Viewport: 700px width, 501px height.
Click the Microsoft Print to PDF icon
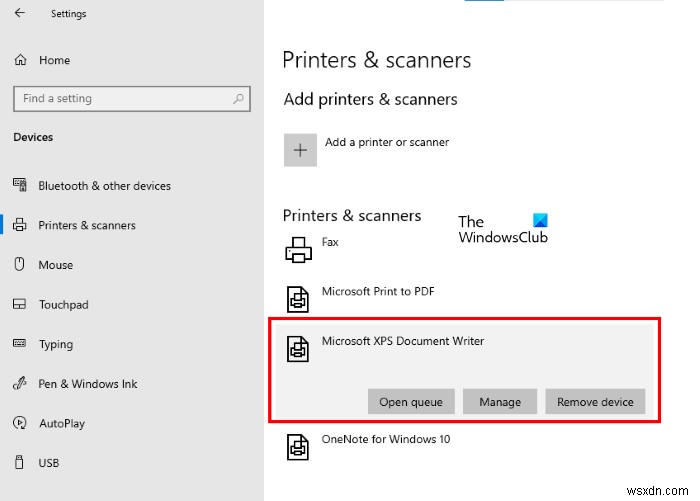click(x=298, y=299)
